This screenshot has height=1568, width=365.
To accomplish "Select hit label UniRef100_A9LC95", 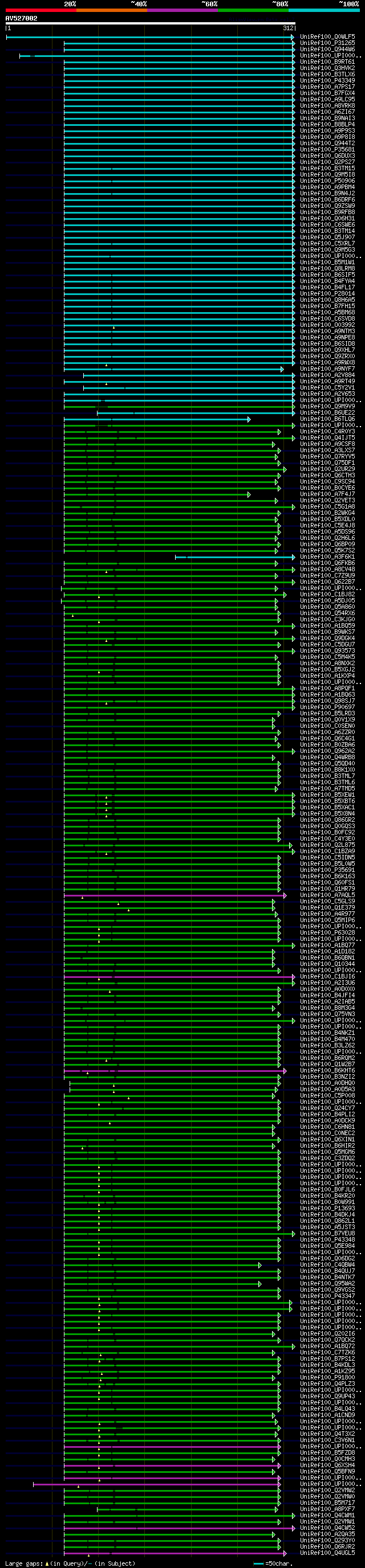I will 328,100.
